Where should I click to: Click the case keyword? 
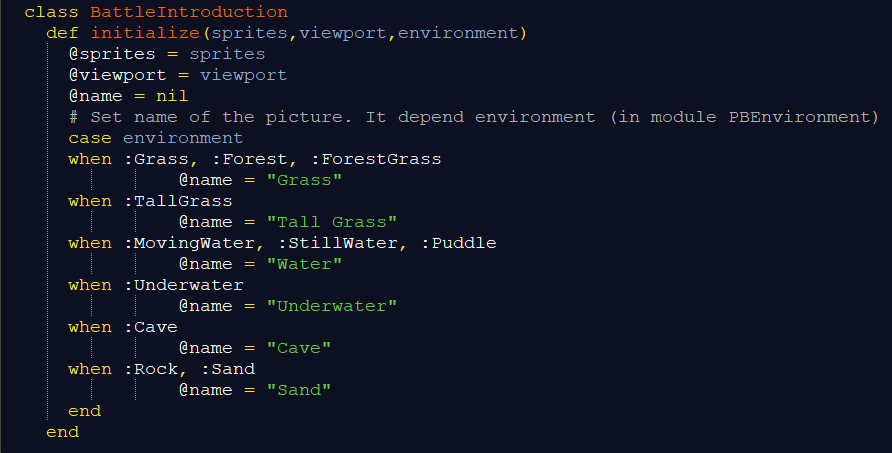point(90,138)
